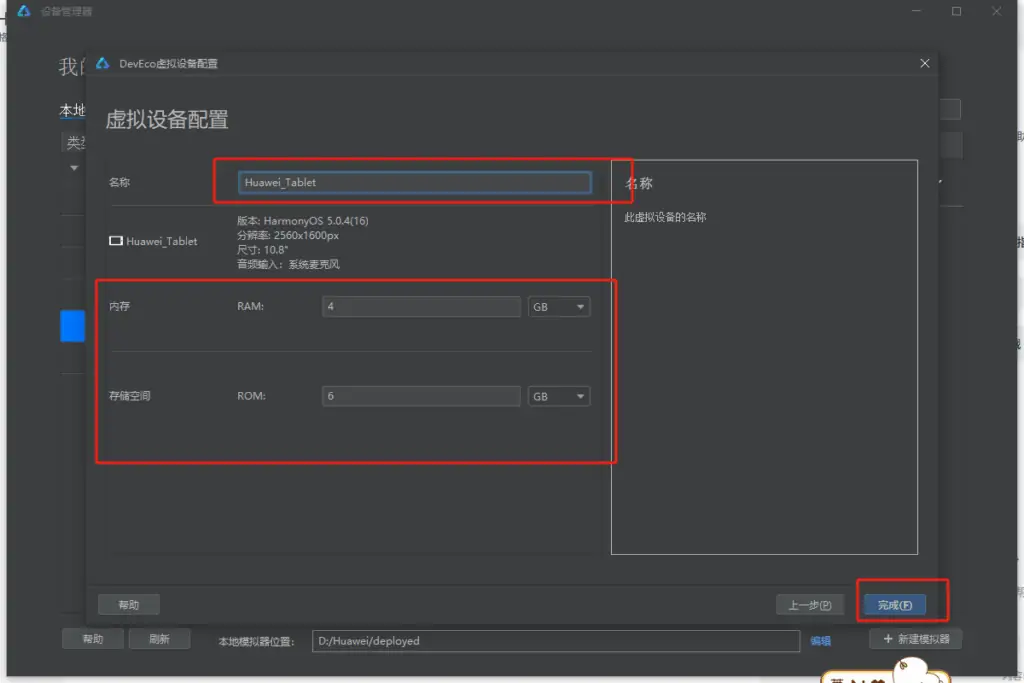Click the Device Manager window logo icon

[24, 11]
